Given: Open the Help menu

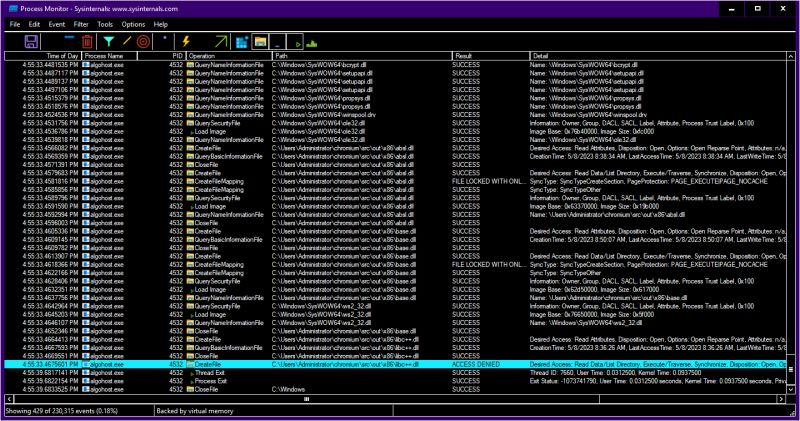Looking at the screenshot, I should coord(160,24).
